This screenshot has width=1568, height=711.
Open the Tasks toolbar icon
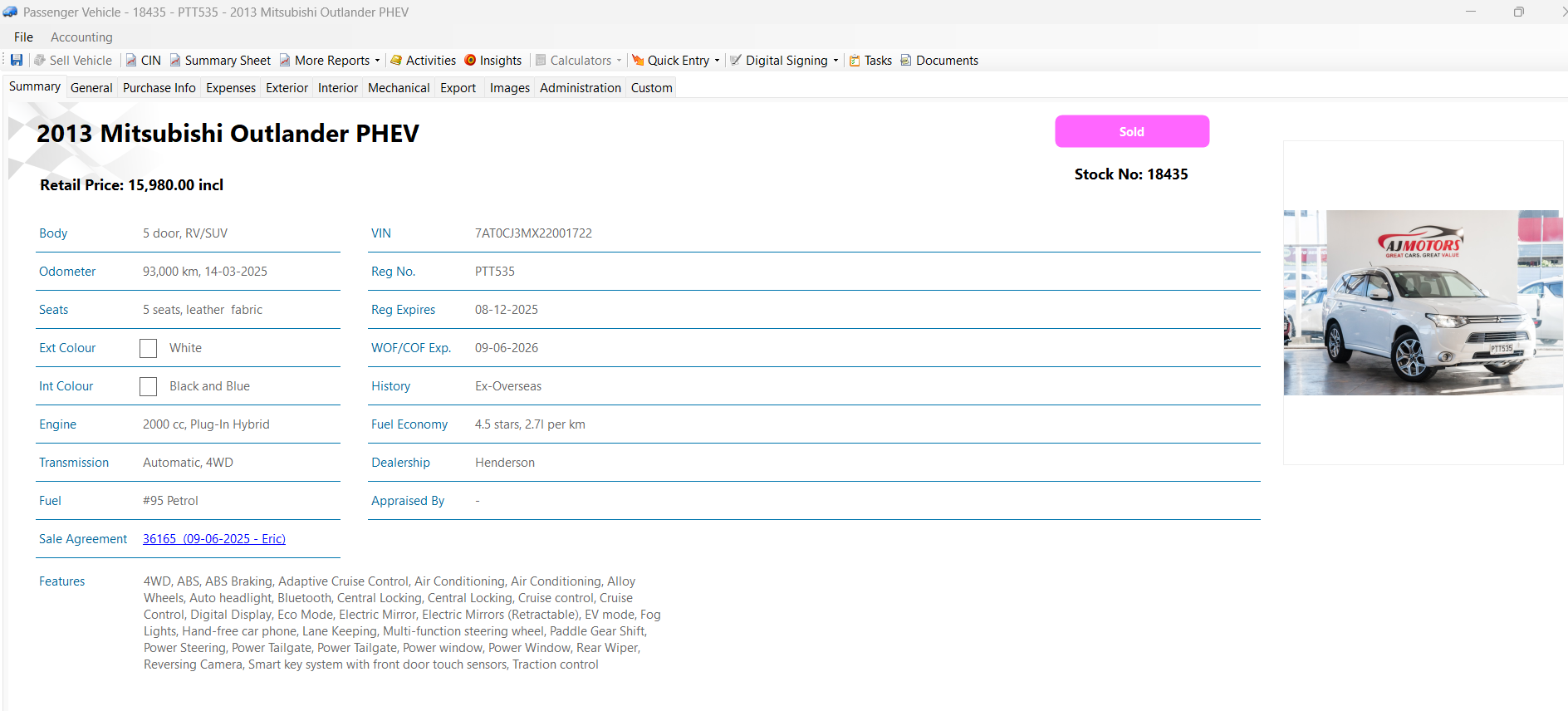click(x=855, y=60)
